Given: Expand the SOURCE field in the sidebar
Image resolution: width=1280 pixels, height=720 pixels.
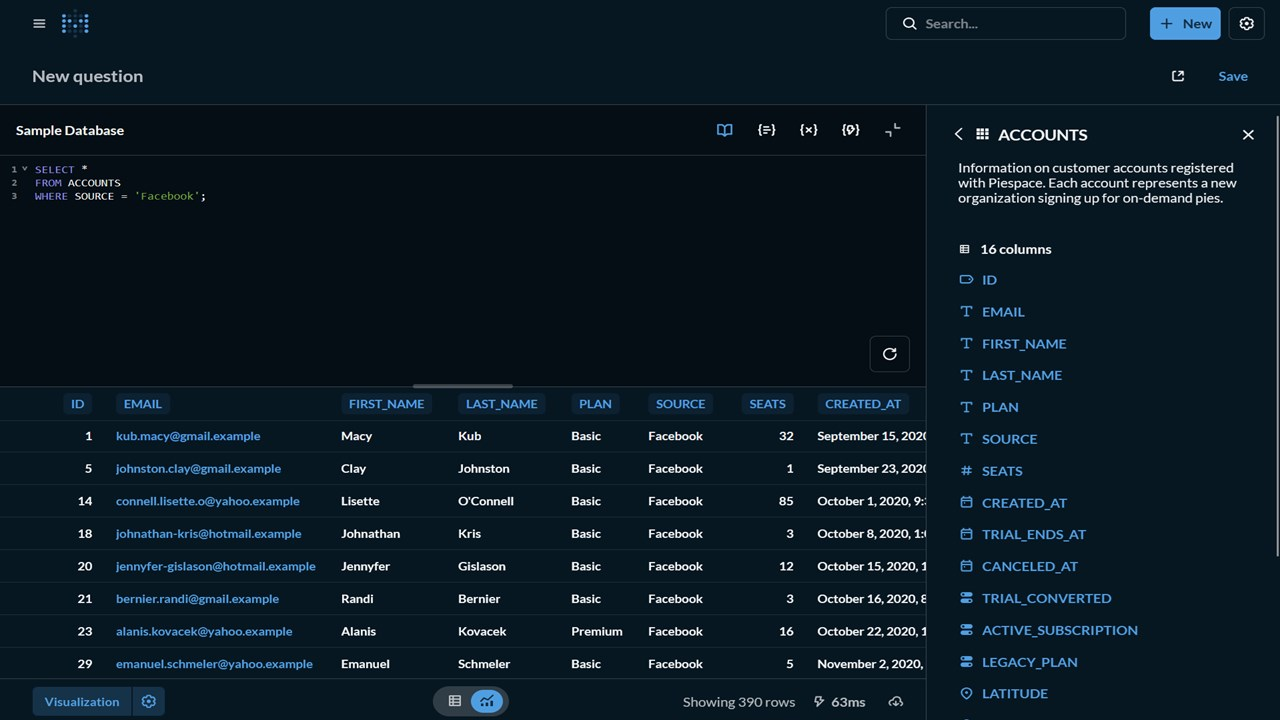Looking at the screenshot, I should click(1009, 438).
